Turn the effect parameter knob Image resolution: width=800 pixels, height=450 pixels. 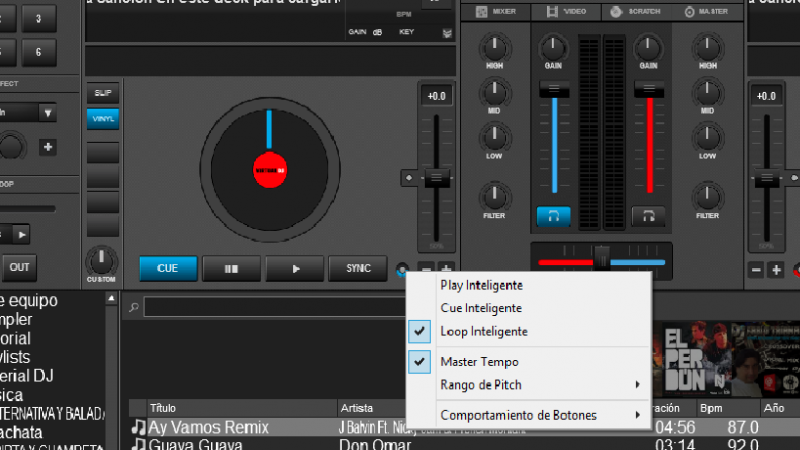pos(11,147)
